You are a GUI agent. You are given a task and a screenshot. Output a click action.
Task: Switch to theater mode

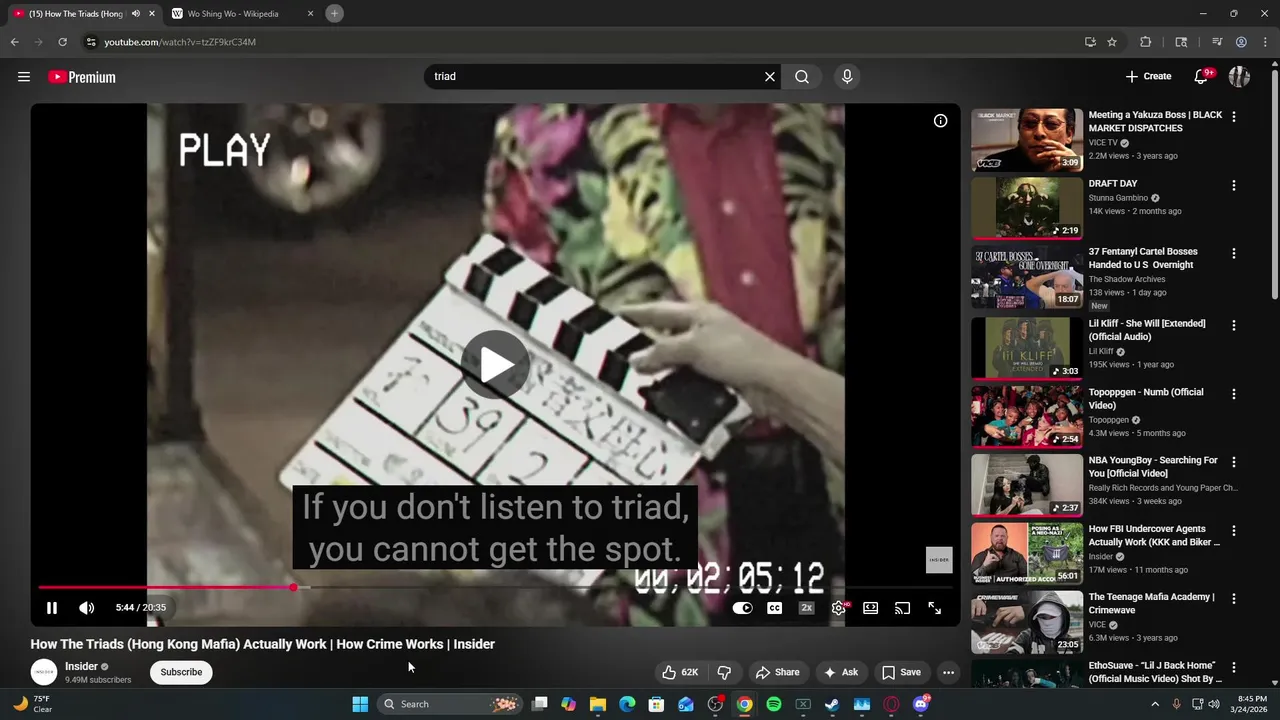(x=870, y=608)
